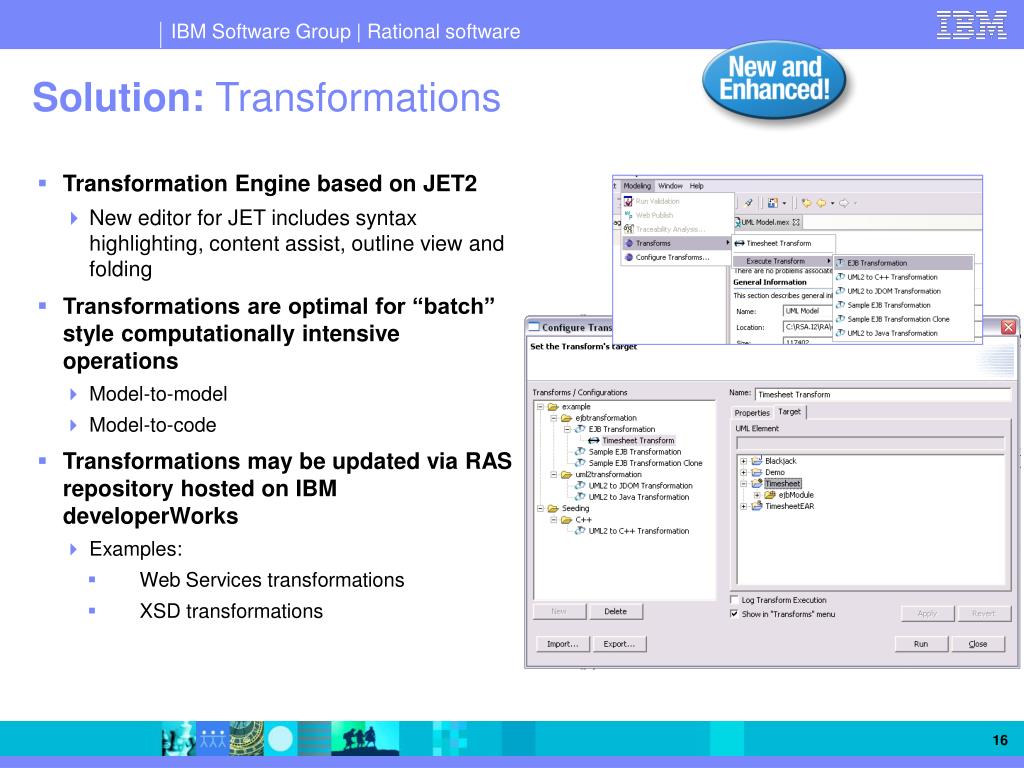This screenshot has width=1024, height=768.
Task: Select UML2 to C++ Transformation tree item
Action: tap(639, 531)
